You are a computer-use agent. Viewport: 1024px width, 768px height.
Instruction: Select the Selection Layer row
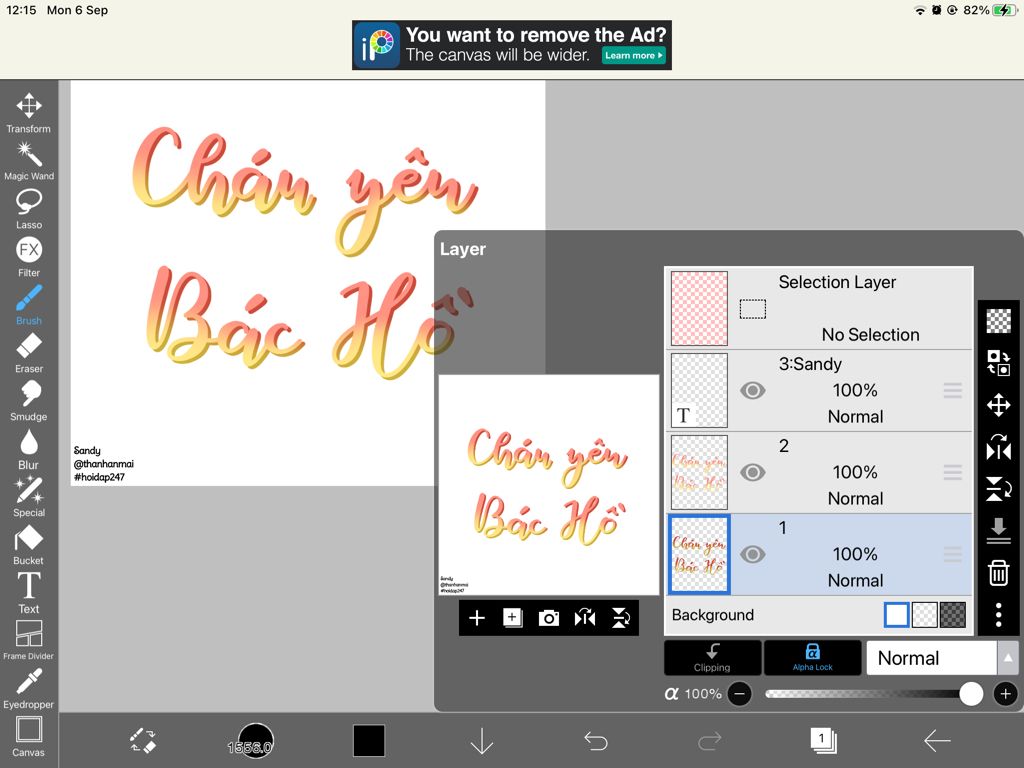[x=819, y=308]
